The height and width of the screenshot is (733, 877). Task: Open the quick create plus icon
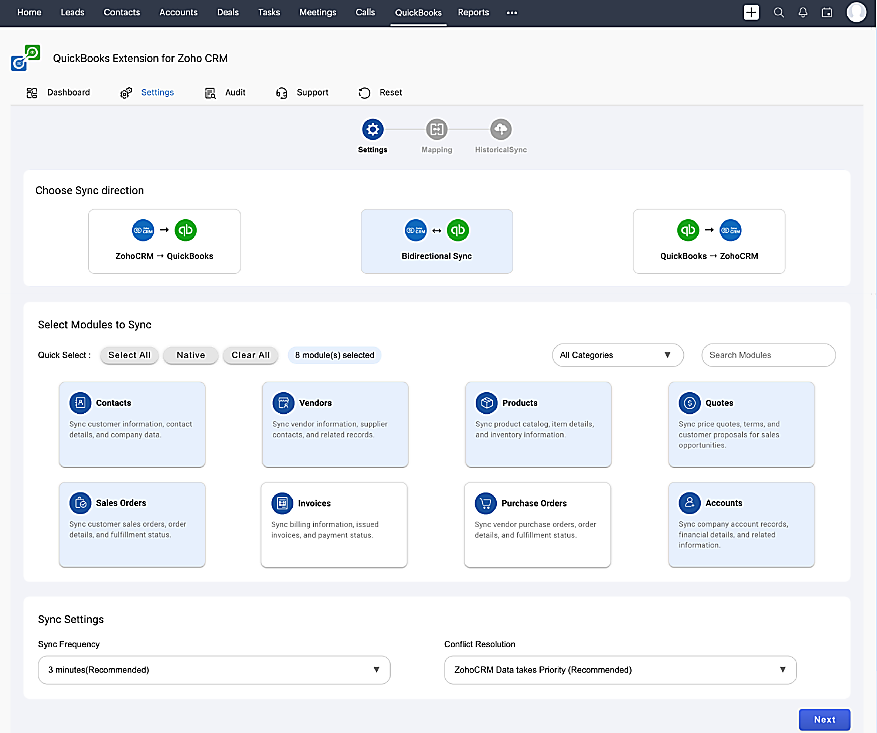click(x=751, y=12)
